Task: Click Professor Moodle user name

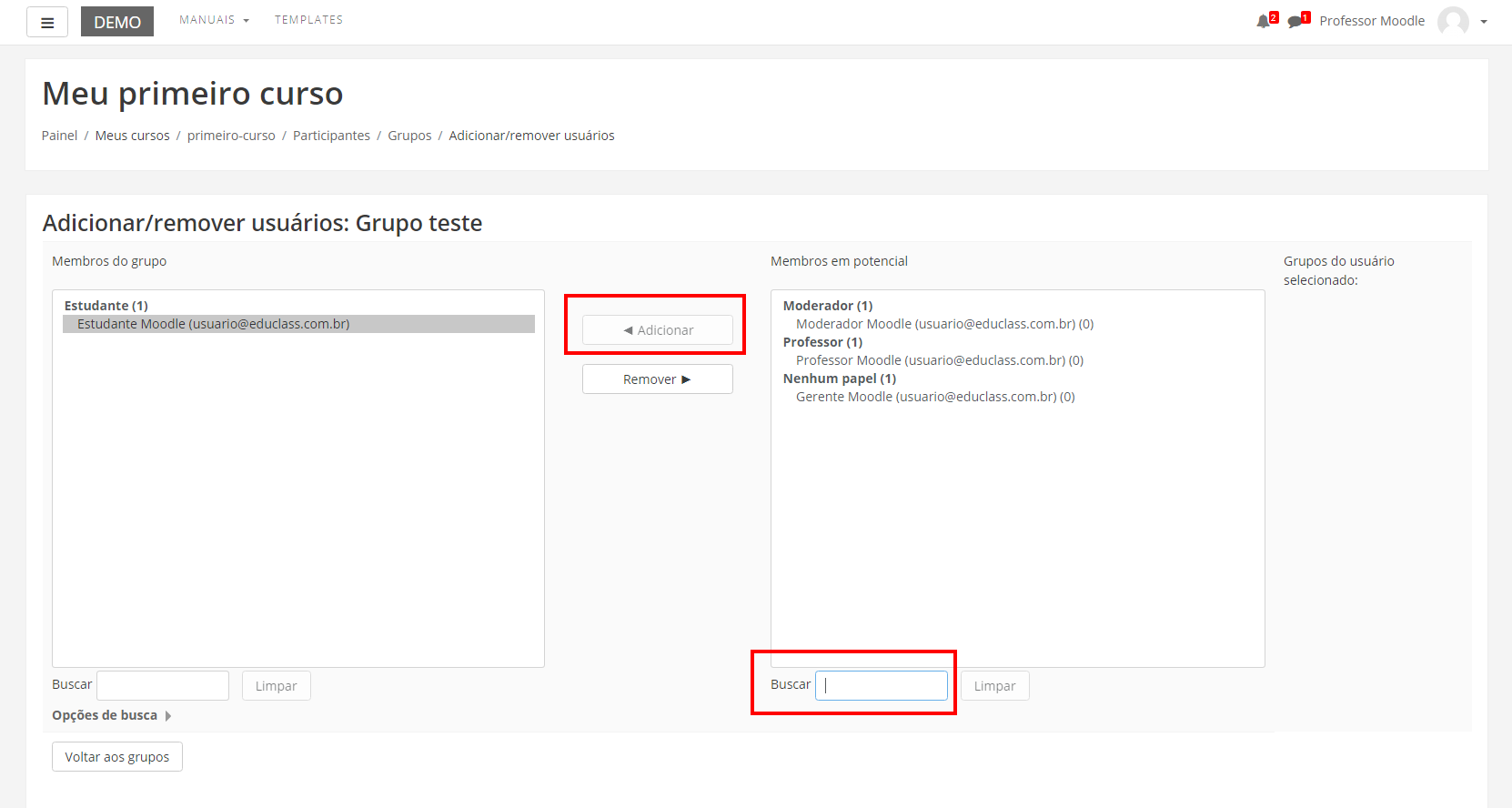Action: (1372, 21)
